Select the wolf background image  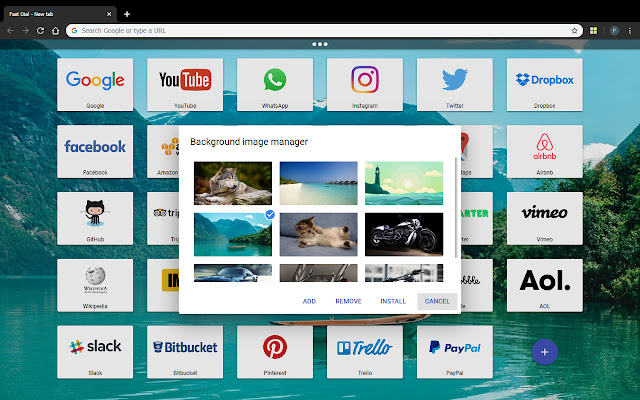click(232, 181)
